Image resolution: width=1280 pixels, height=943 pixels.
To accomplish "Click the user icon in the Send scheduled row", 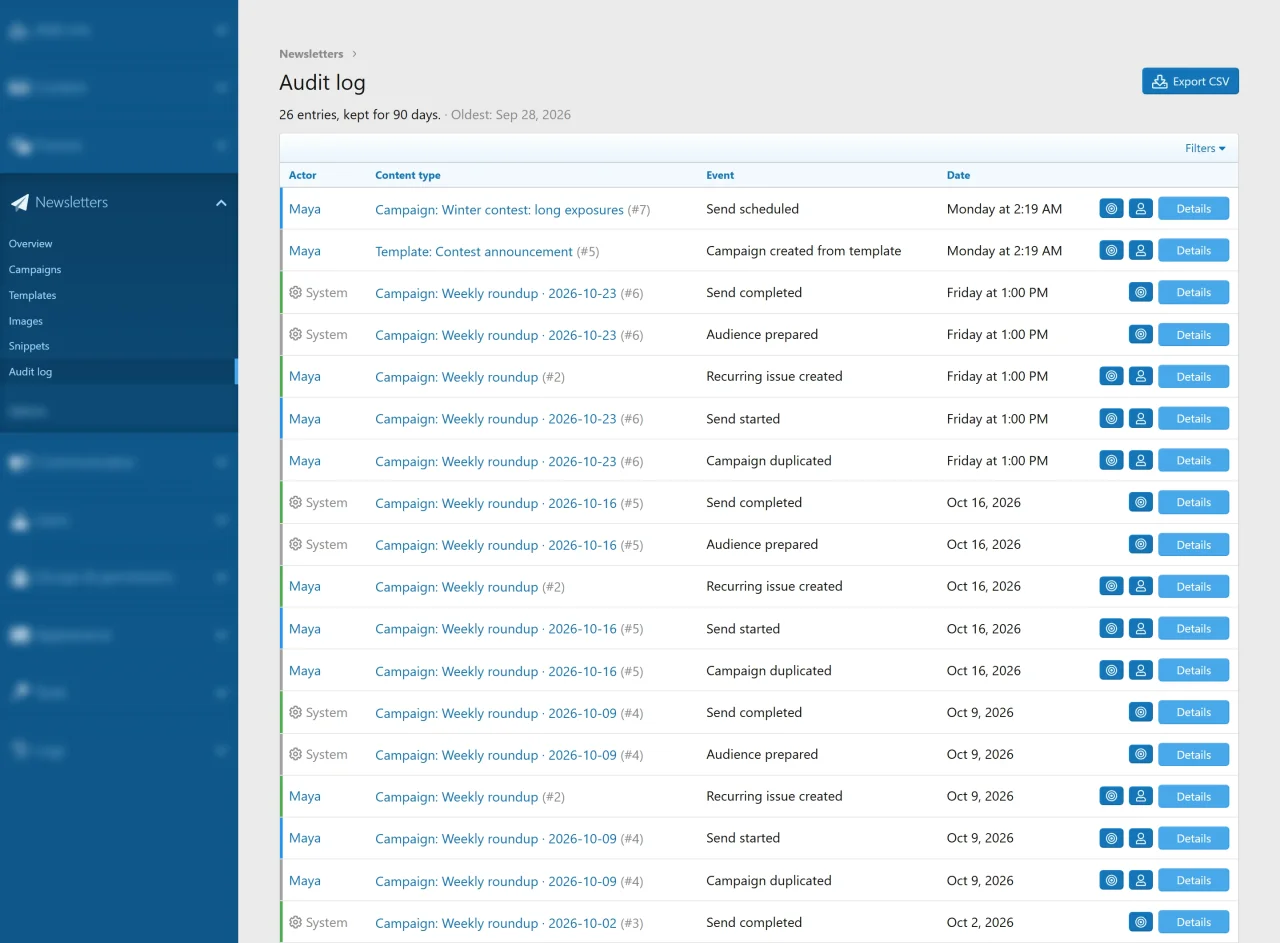I will coord(1141,209).
